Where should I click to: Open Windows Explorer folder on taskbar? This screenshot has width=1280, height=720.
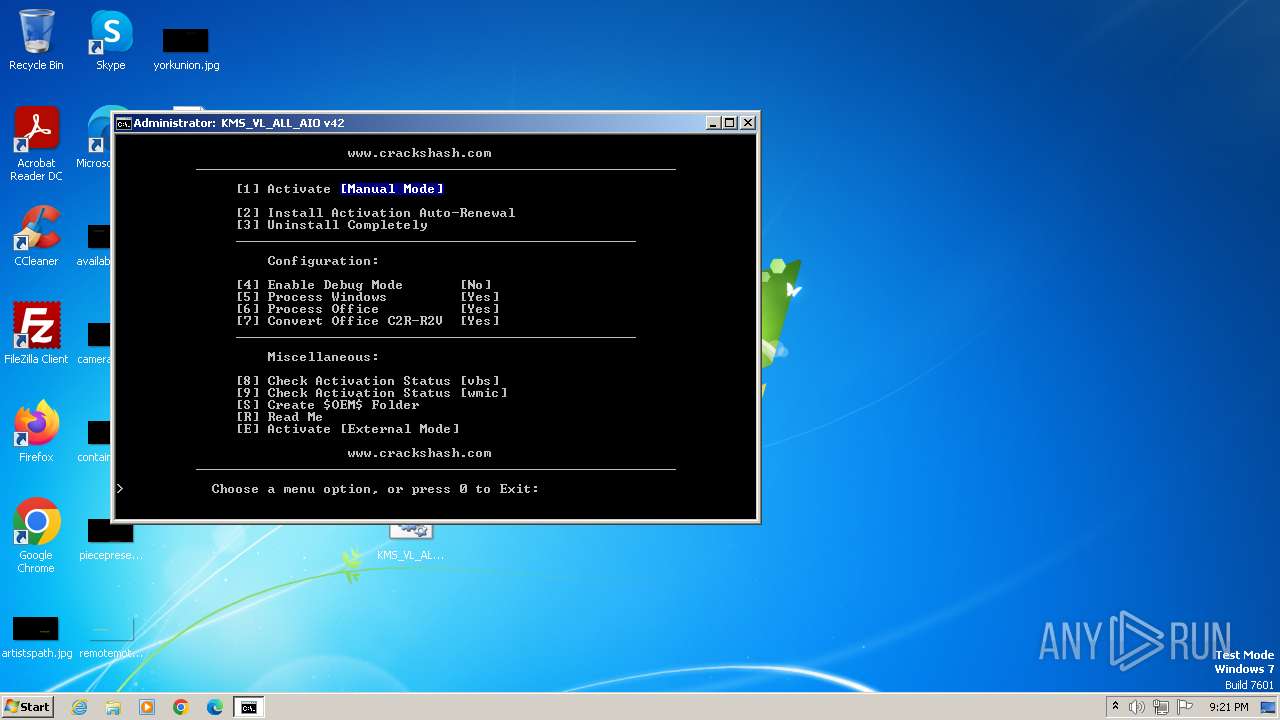(113, 707)
